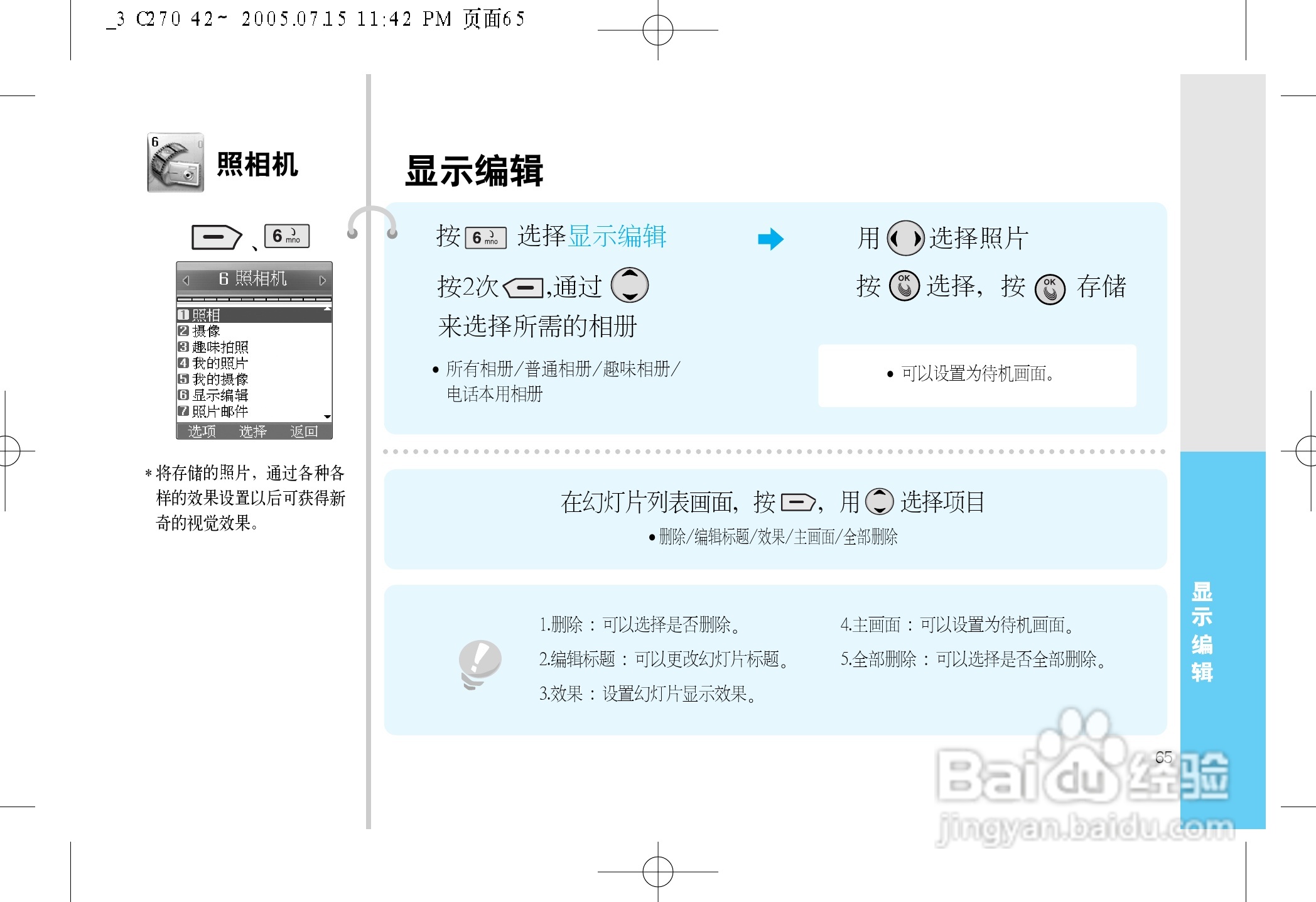The height and width of the screenshot is (902, 1316).
Task: Click right arrow in the 6 照相机 screen header
Action: (322, 280)
